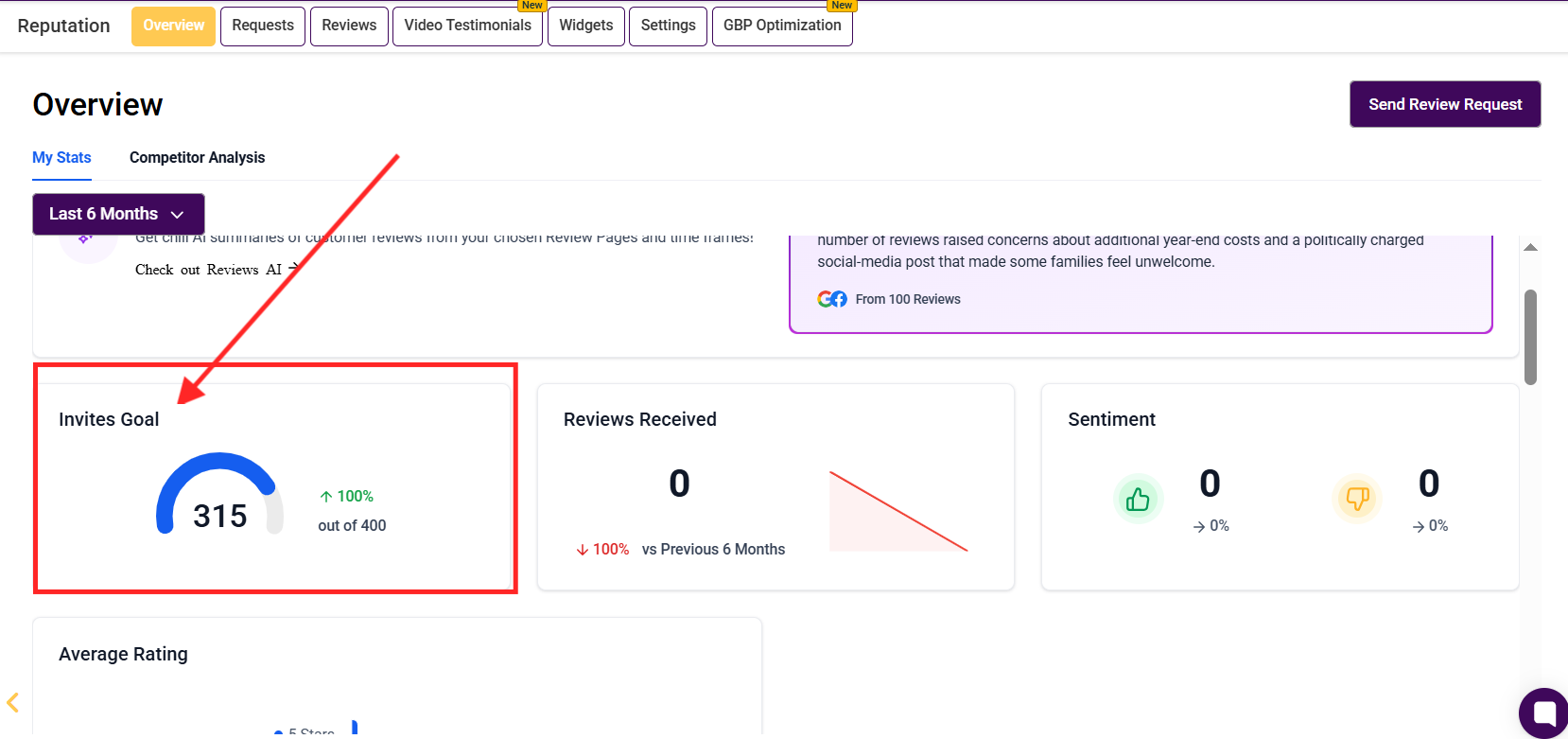Image resolution: width=1568 pixels, height=739 pixels.
Task: Open the Widgets tab
Action: tap(586, 26)
